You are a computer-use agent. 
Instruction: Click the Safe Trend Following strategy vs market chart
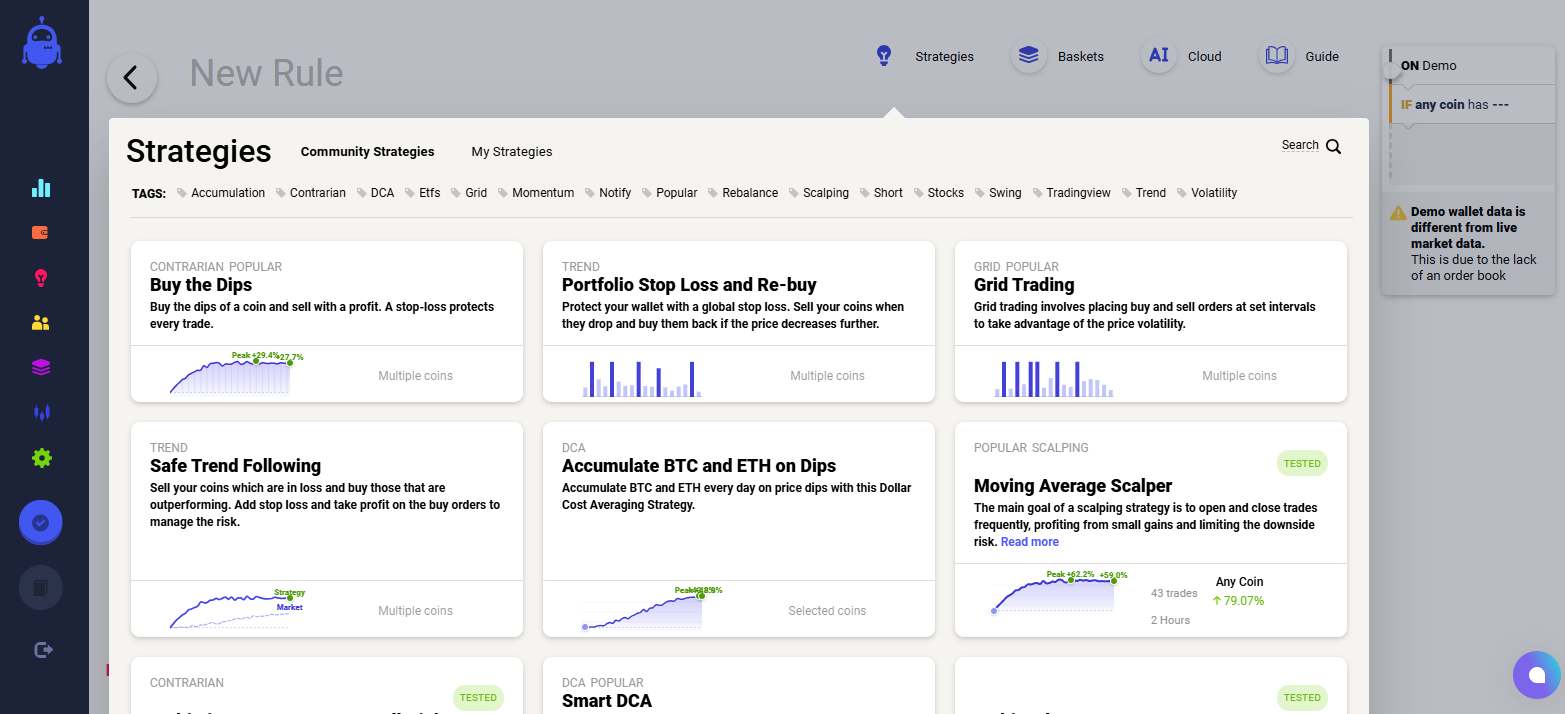point(237,608)
